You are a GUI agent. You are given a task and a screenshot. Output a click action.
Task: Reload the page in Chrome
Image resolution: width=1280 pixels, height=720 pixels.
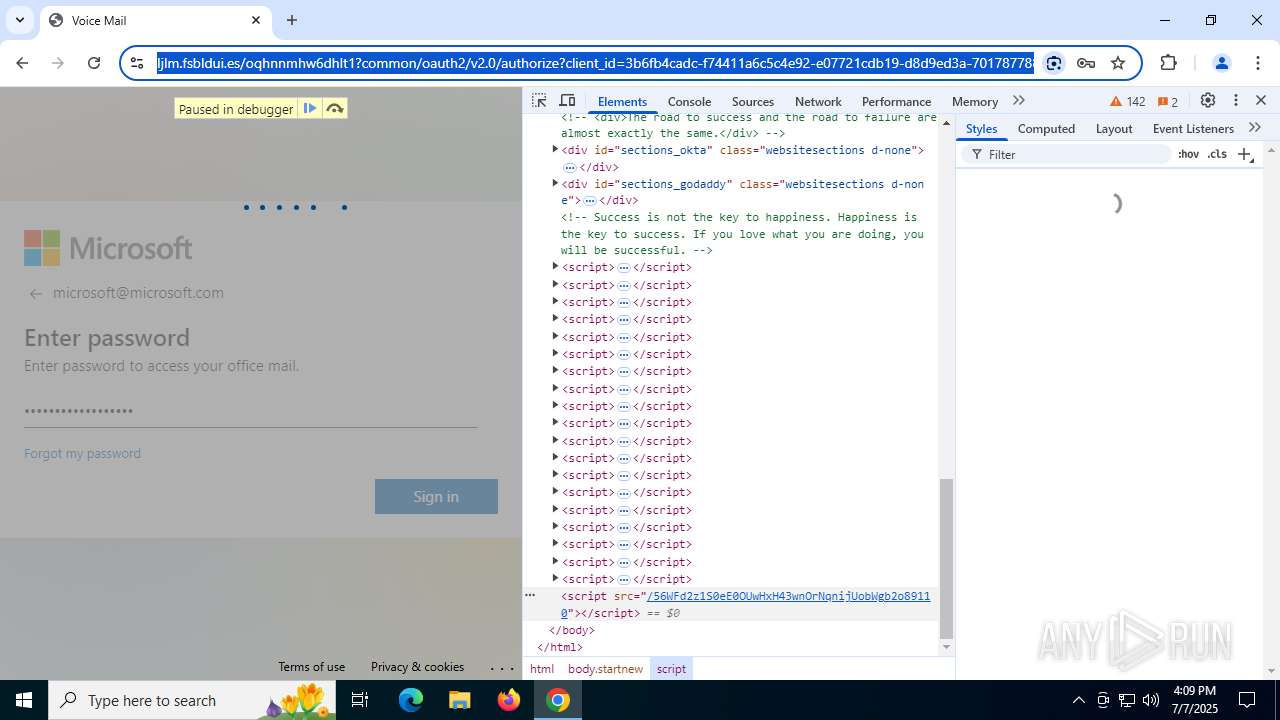(x=94, y=63)
